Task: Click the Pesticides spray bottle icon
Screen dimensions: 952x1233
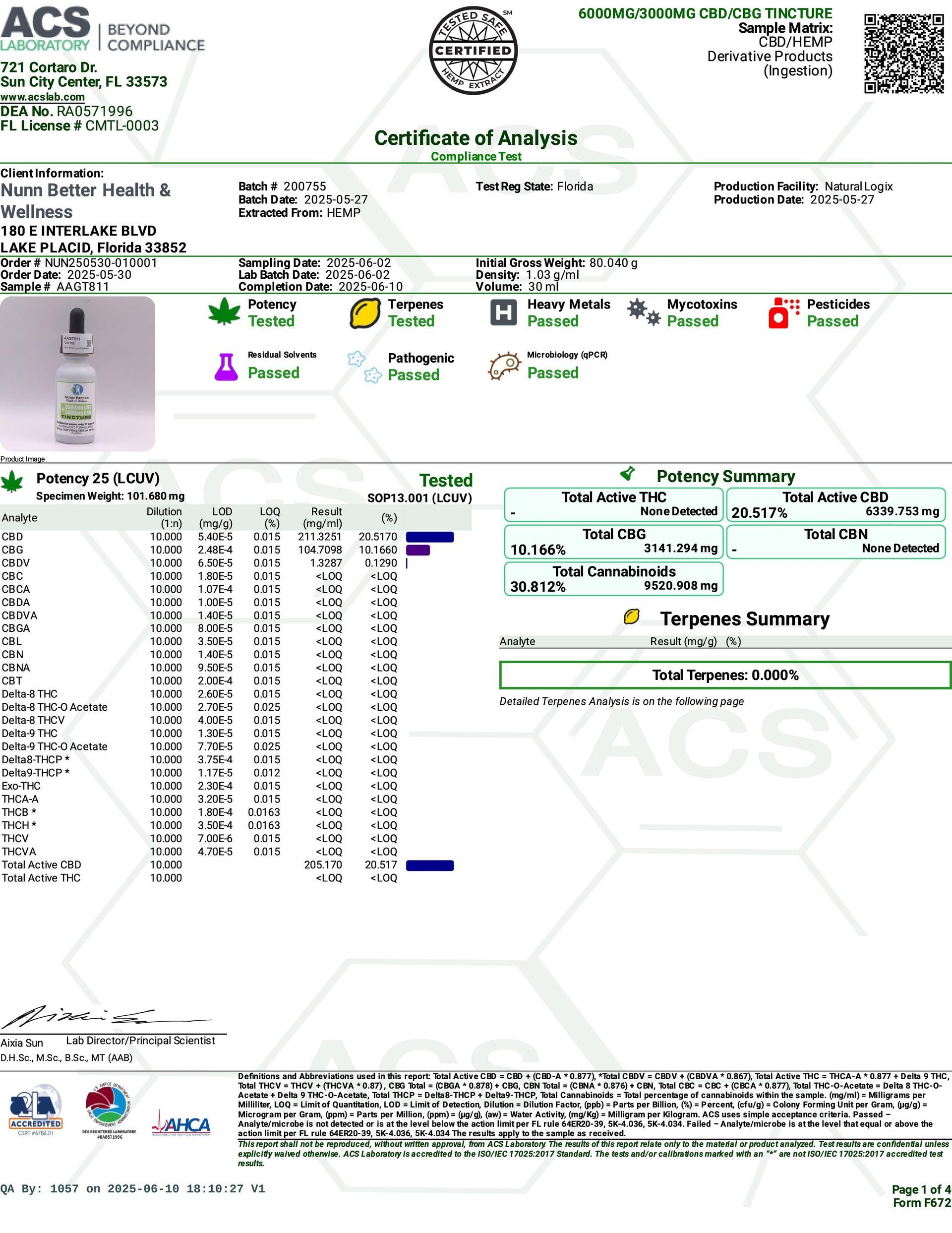Action: [783, 313]
